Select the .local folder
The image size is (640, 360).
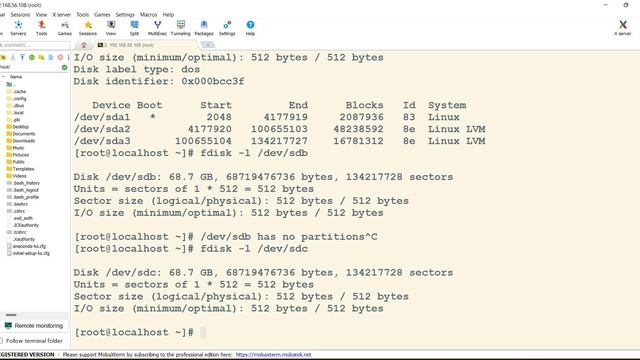[x=16, y=112]
